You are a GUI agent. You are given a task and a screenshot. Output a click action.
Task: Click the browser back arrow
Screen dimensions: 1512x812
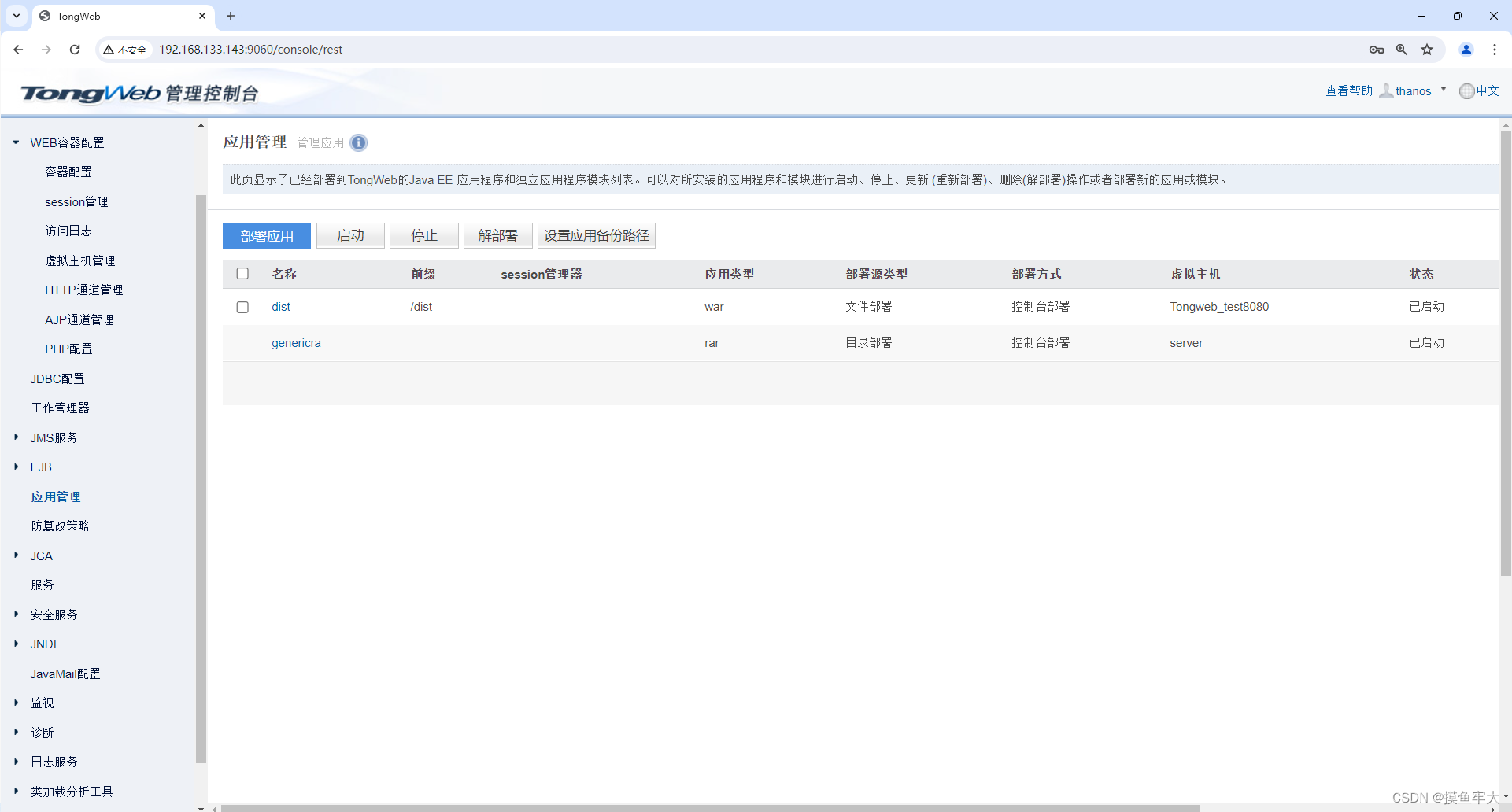pos(18,50)
